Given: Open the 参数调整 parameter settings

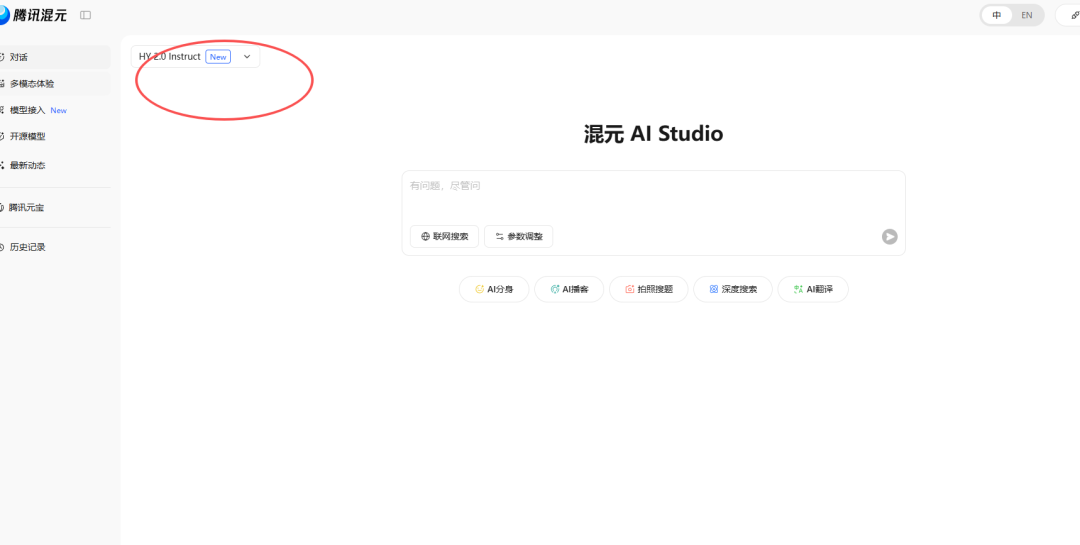Looking at the screenshot, I should pos(518,237).
